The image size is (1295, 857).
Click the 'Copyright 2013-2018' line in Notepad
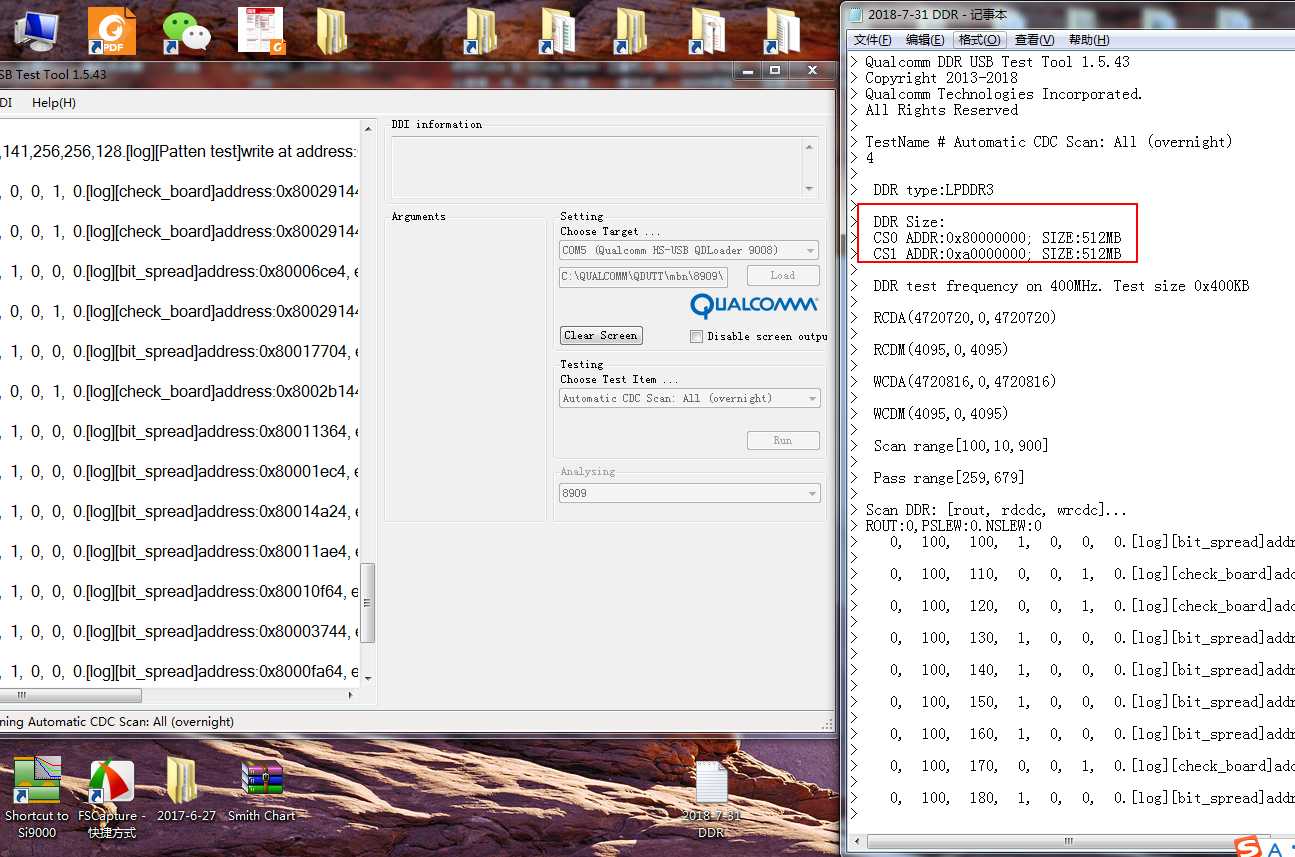click(941, 78)
